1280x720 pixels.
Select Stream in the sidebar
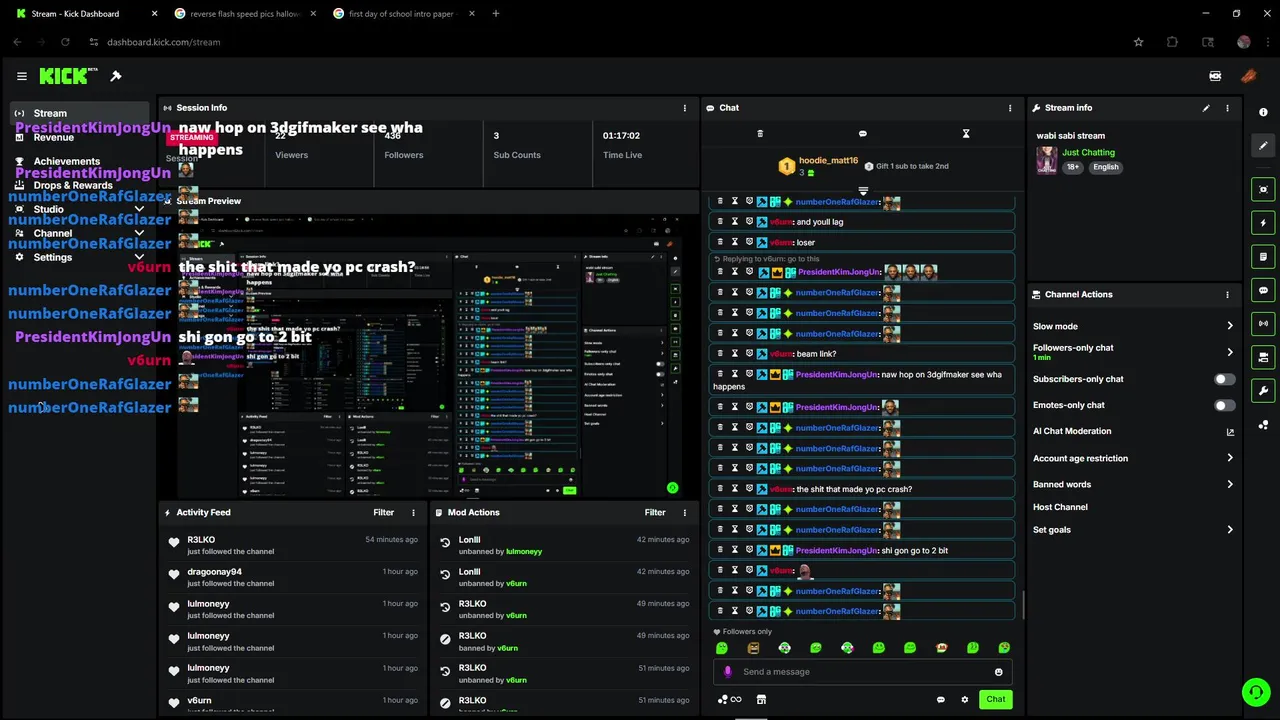(x=80, y=113)
